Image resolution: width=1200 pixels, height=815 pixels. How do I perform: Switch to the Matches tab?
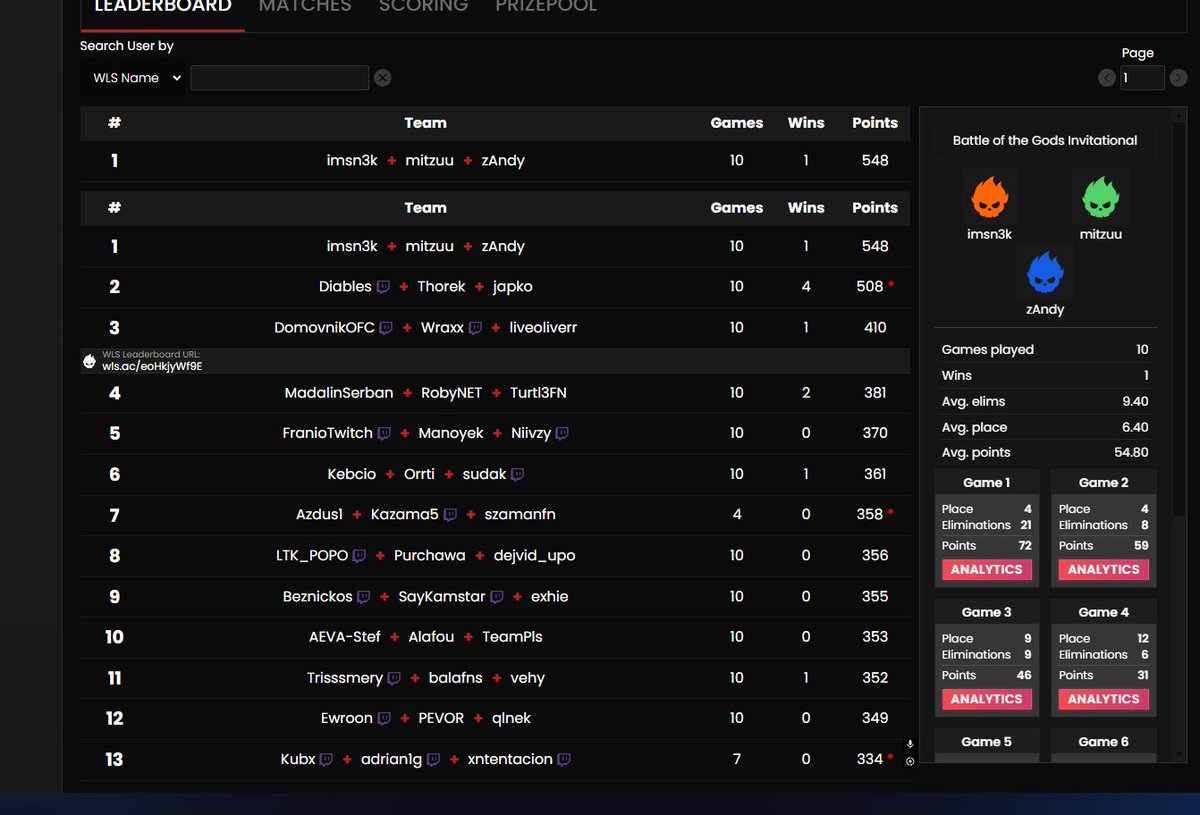coord(305,6)
